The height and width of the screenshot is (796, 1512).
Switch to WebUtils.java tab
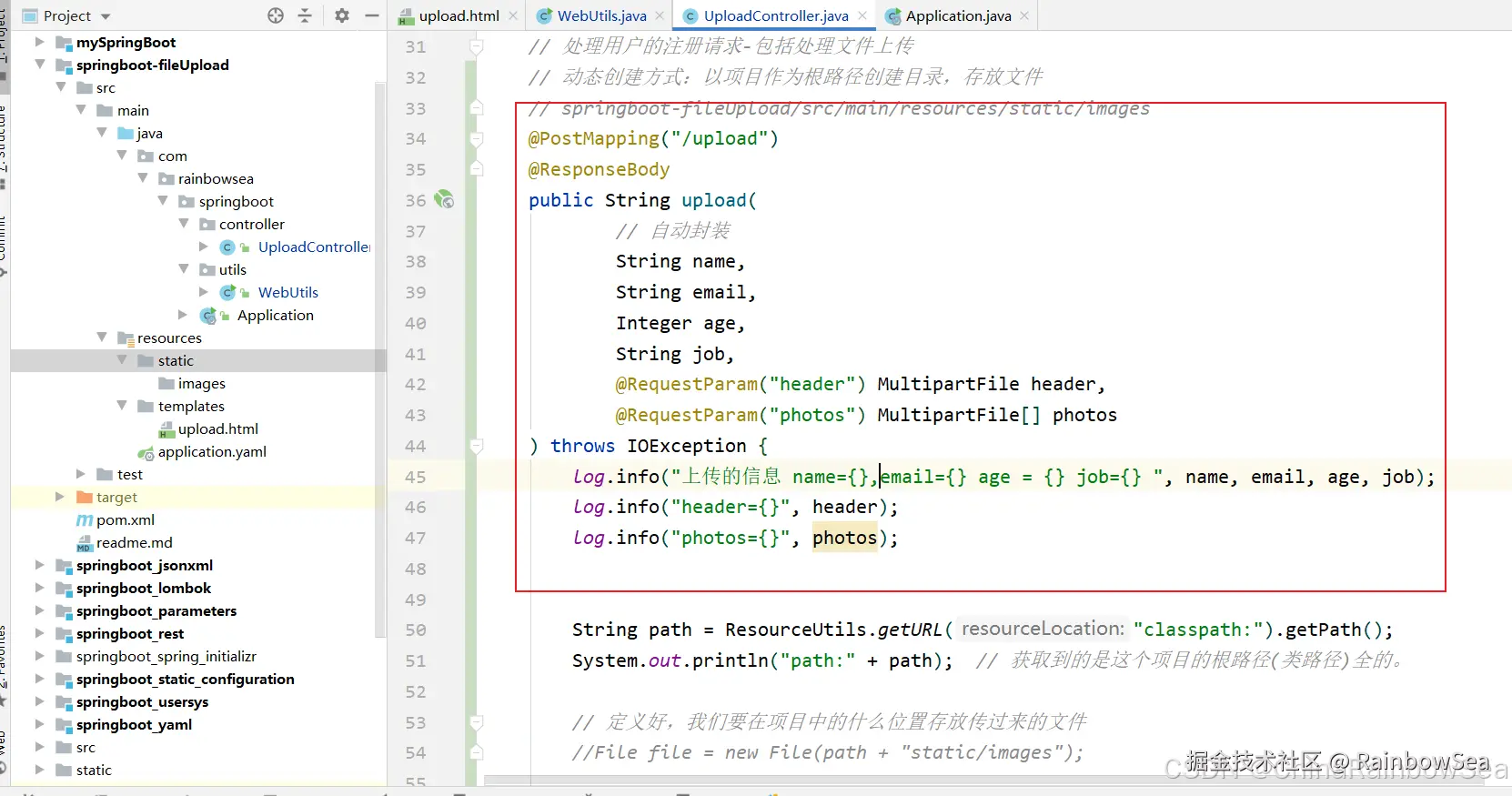(601, 15)
